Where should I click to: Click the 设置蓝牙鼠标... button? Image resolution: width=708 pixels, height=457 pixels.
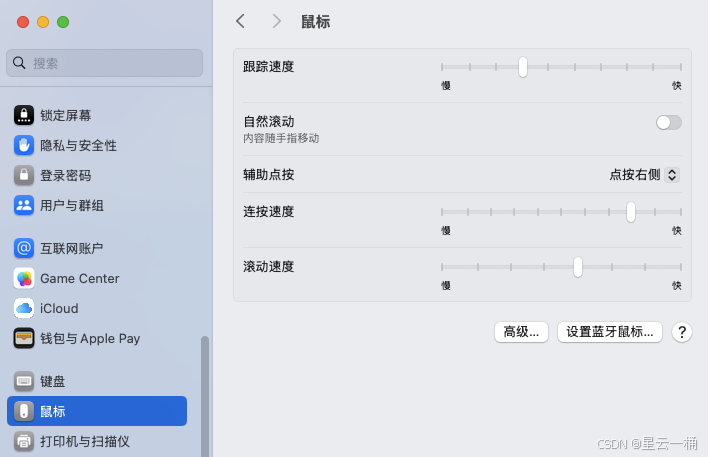tap(610, 332)
